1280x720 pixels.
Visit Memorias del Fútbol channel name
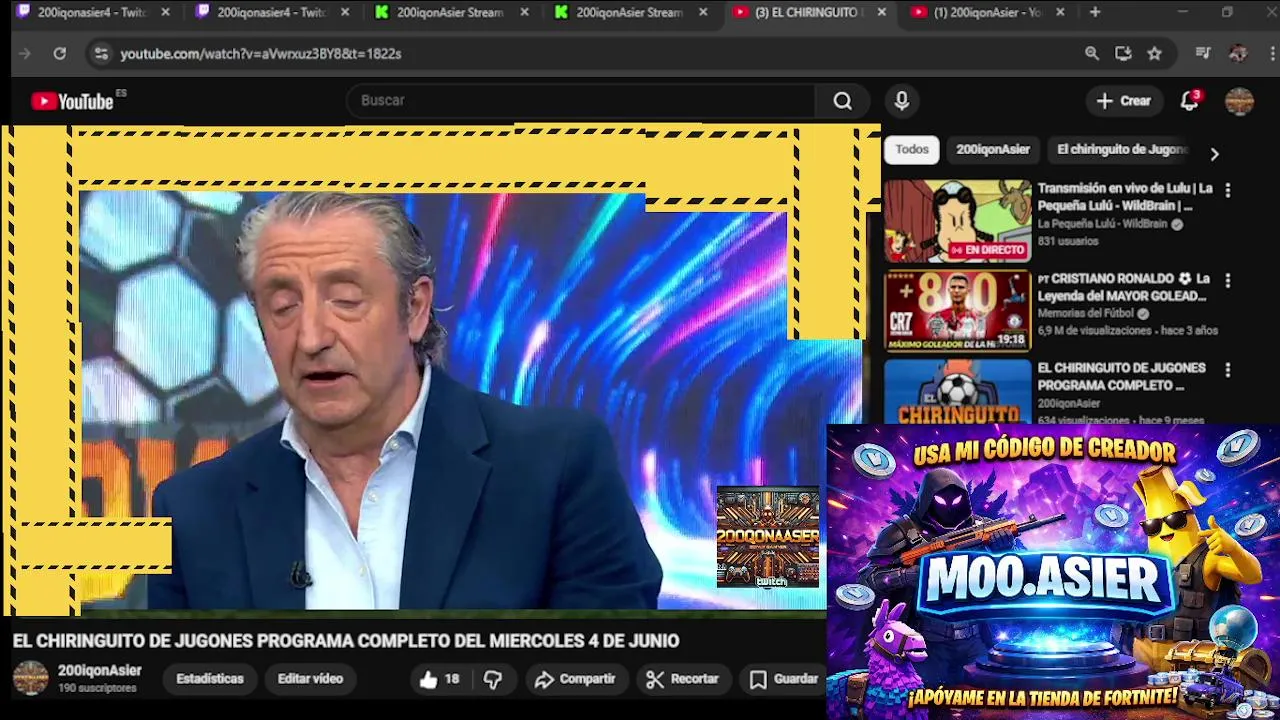click(1087, 313)
